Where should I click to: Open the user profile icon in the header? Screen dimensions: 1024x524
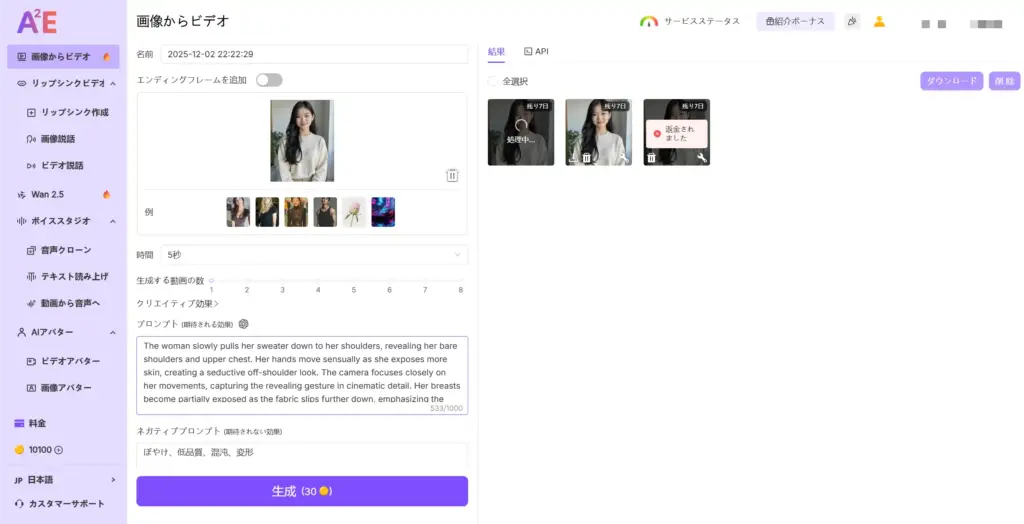pos(879,21)
